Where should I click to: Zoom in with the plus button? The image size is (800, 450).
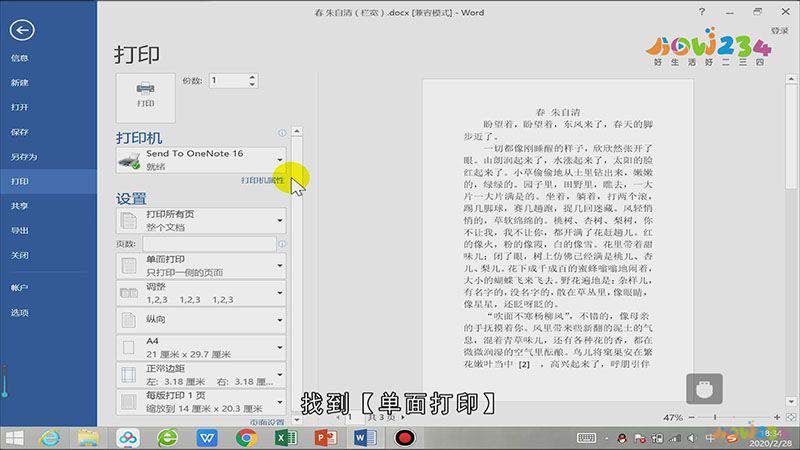pos(777,417)
